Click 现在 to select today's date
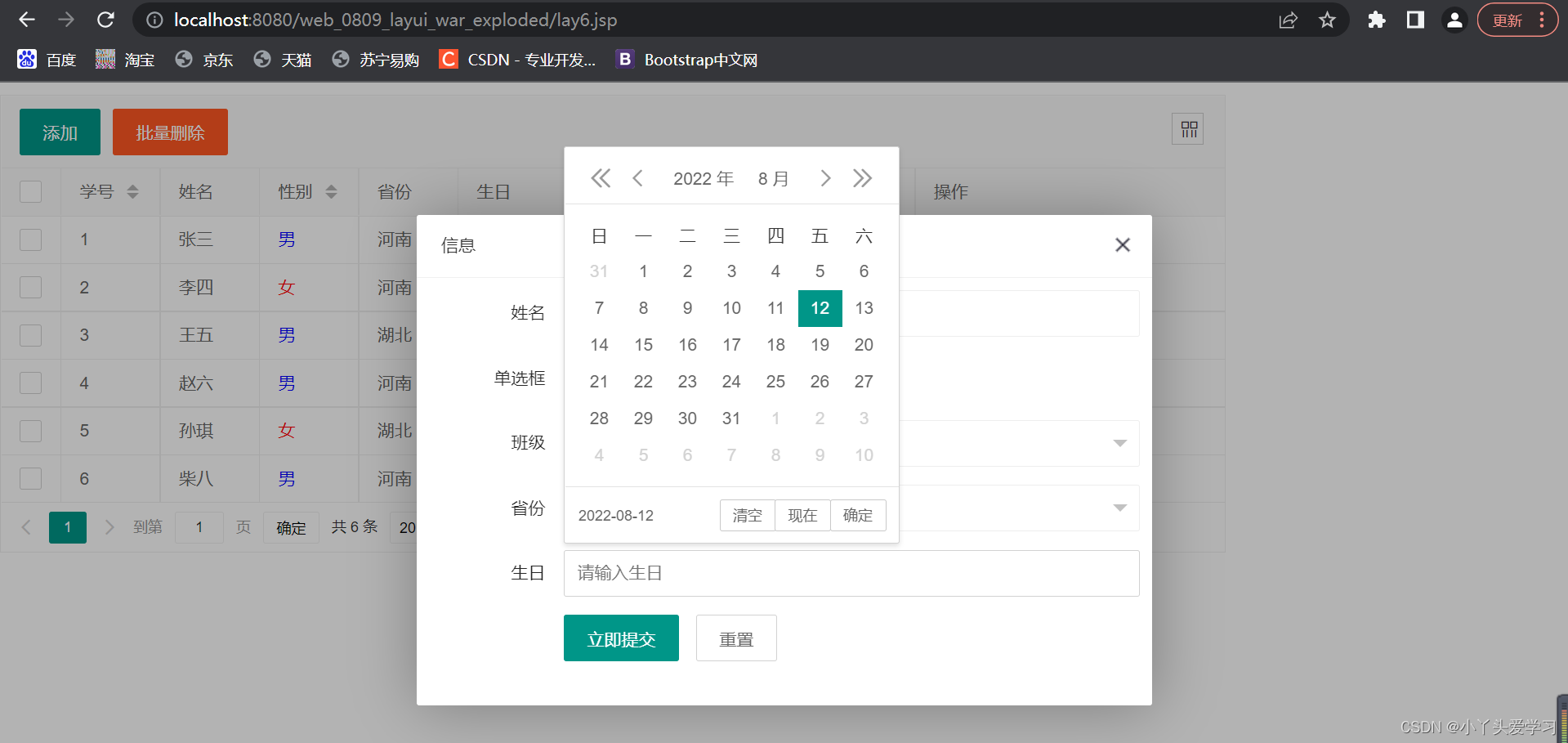This screenshot has height=743, width=1568. click(802, 515)
